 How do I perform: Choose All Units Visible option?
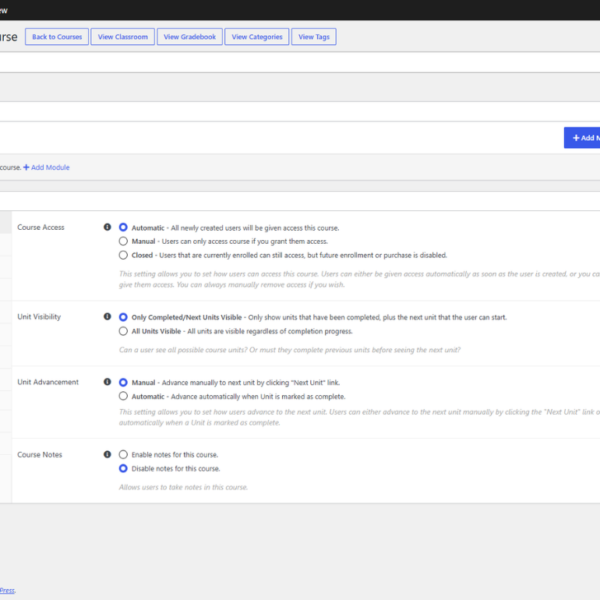tap(123, 331)
